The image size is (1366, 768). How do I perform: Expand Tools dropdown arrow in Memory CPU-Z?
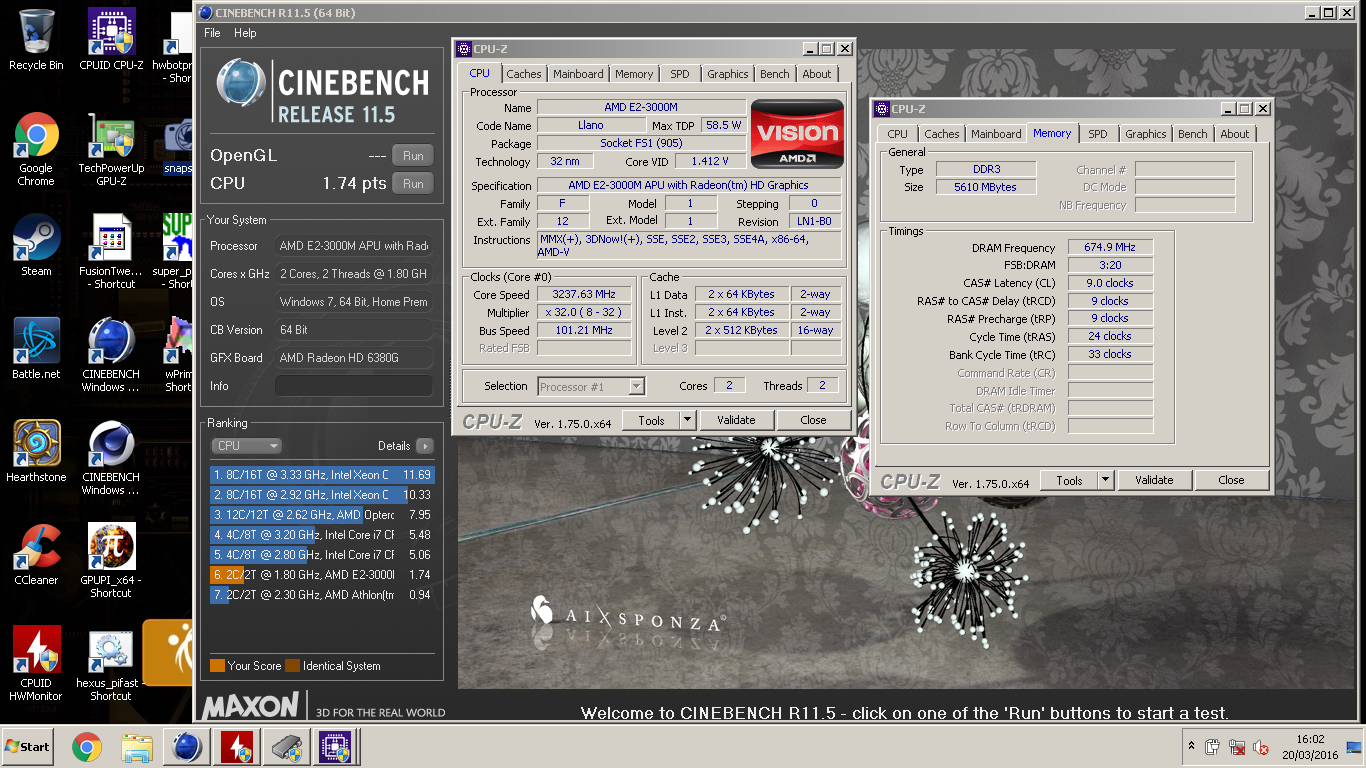[x=1106, y=480]
